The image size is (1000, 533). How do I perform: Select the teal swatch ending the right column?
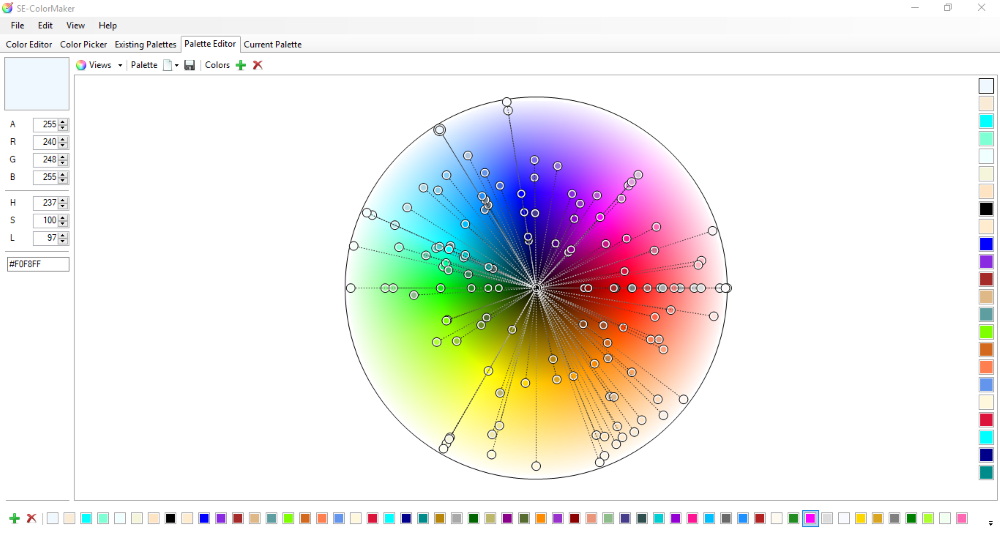986,472
